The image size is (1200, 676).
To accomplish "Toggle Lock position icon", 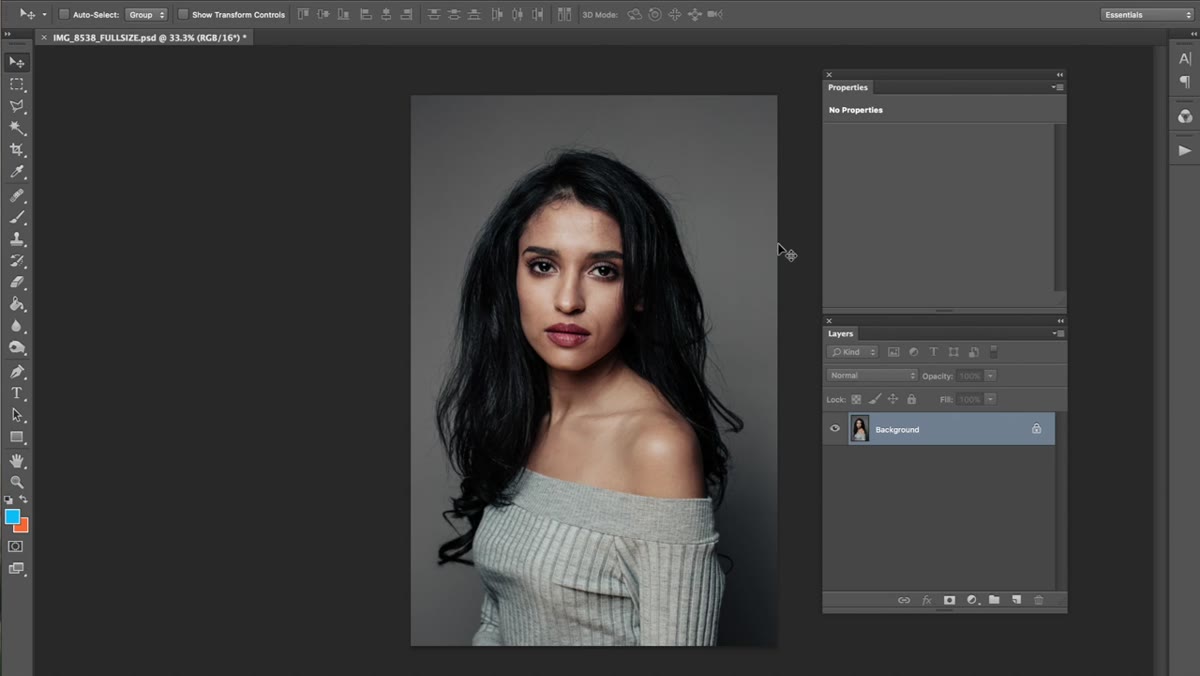I will pos(893,399).
